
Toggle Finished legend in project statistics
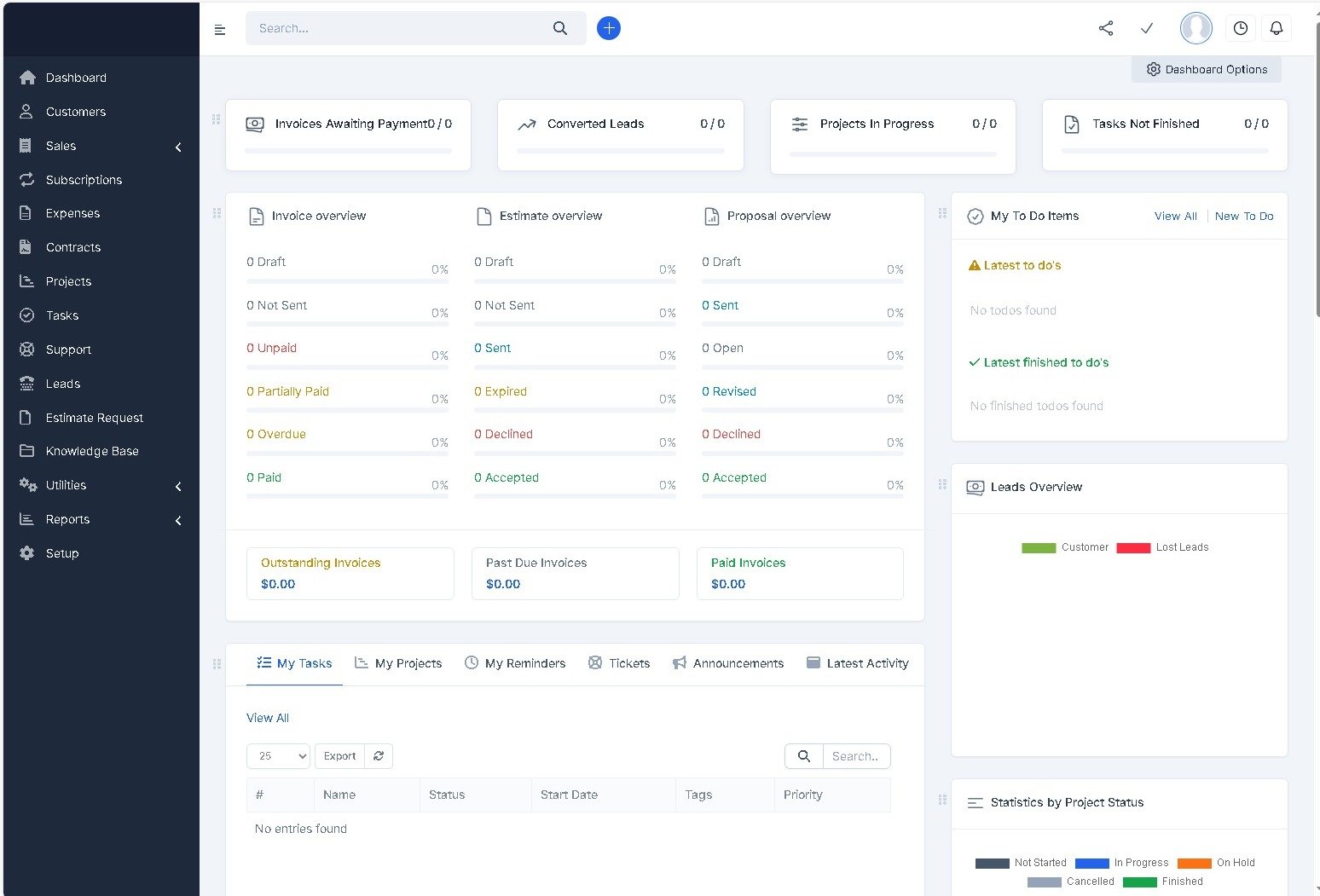tap(1163, 882)
